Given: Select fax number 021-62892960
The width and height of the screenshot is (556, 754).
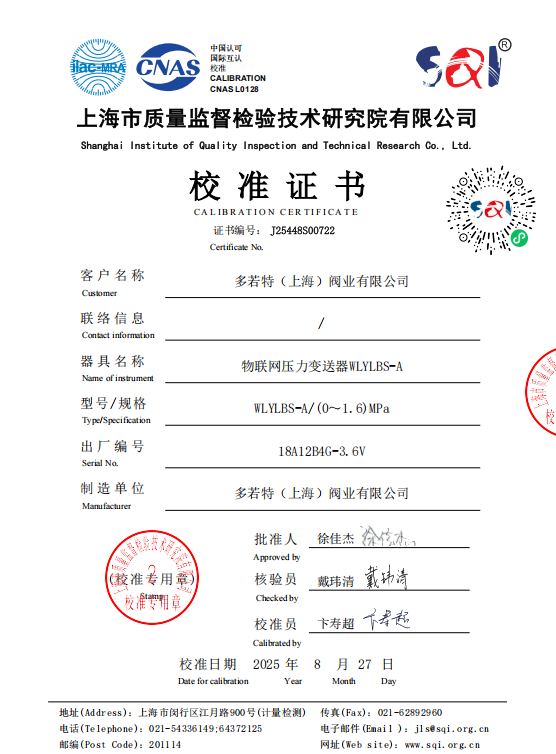Looking at the screenshot, I should click(x=410, y=713).
